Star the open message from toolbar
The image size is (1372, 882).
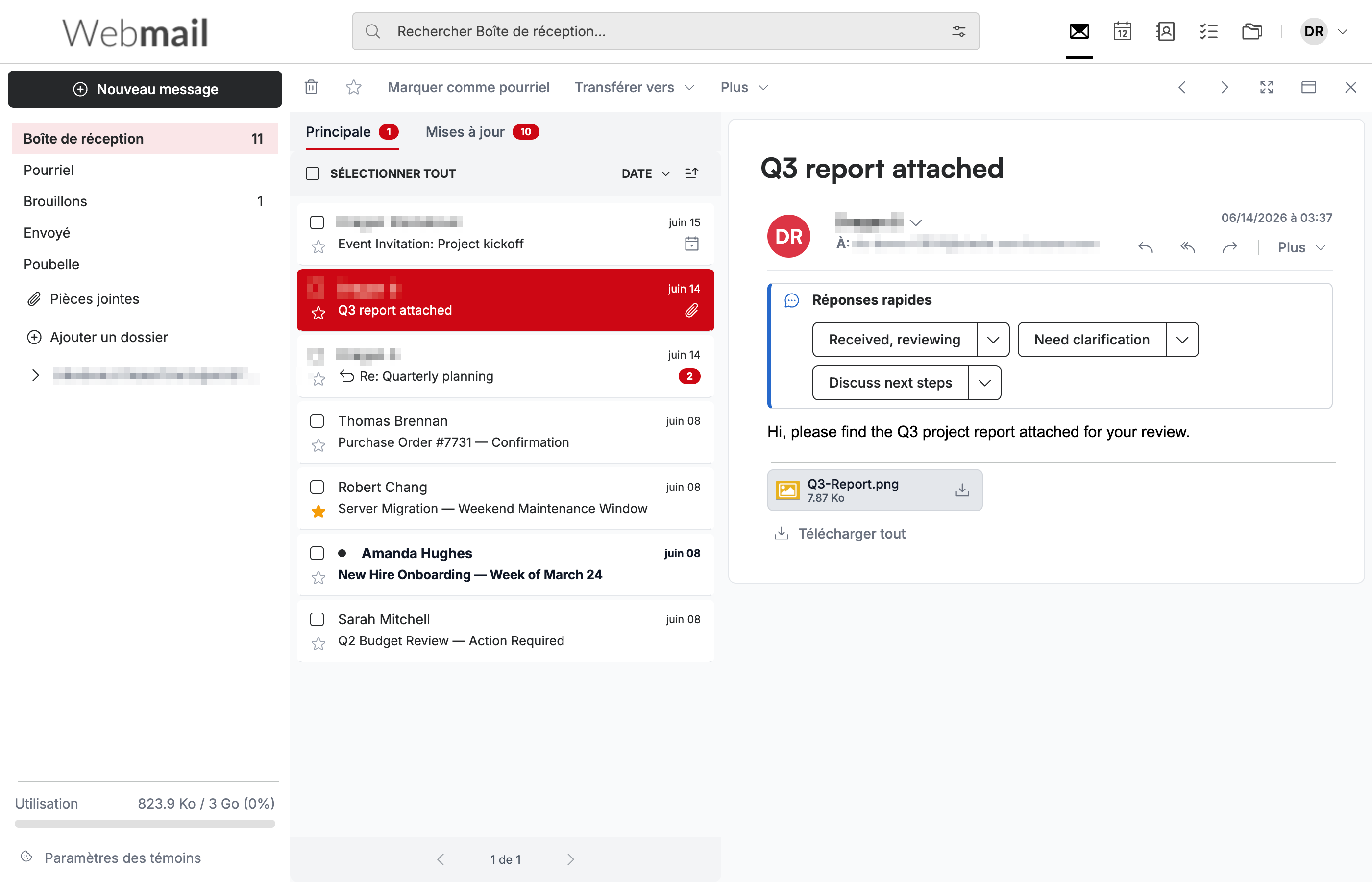(354, 87)
